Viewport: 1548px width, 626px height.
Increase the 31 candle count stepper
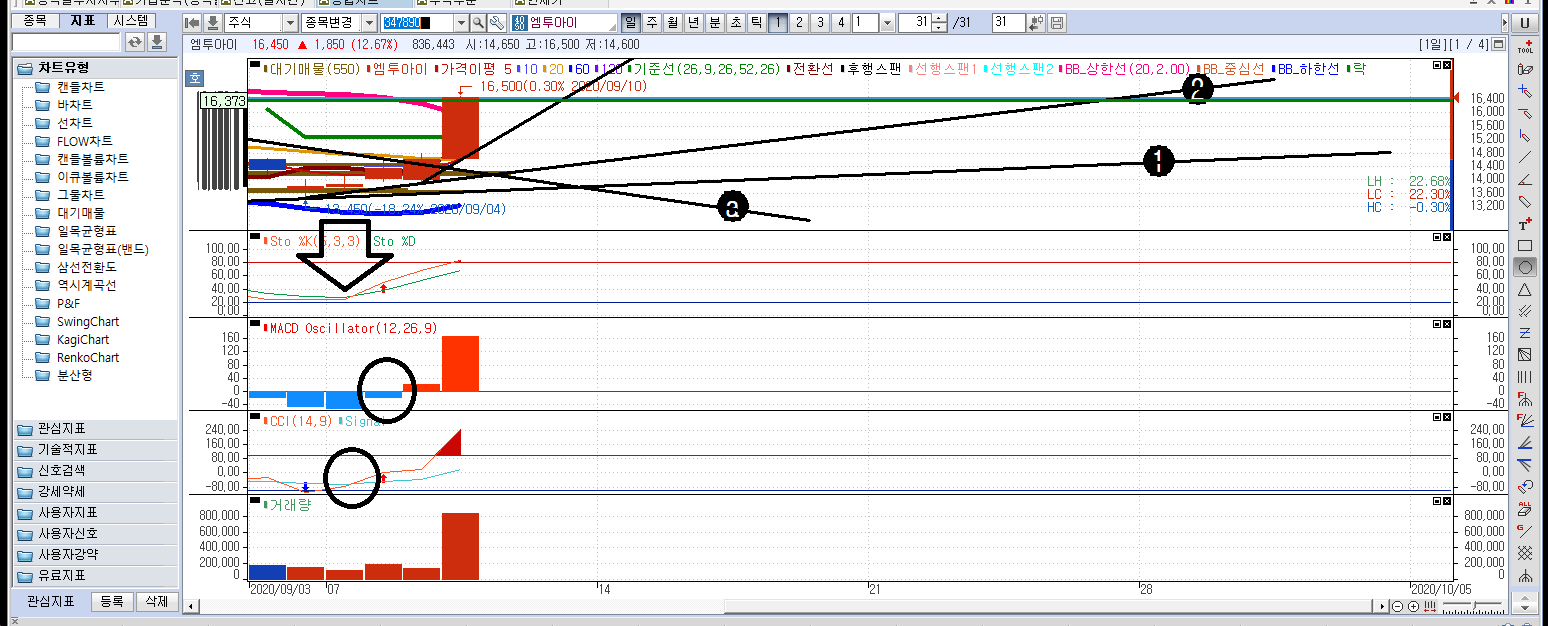tap(940, 18)
